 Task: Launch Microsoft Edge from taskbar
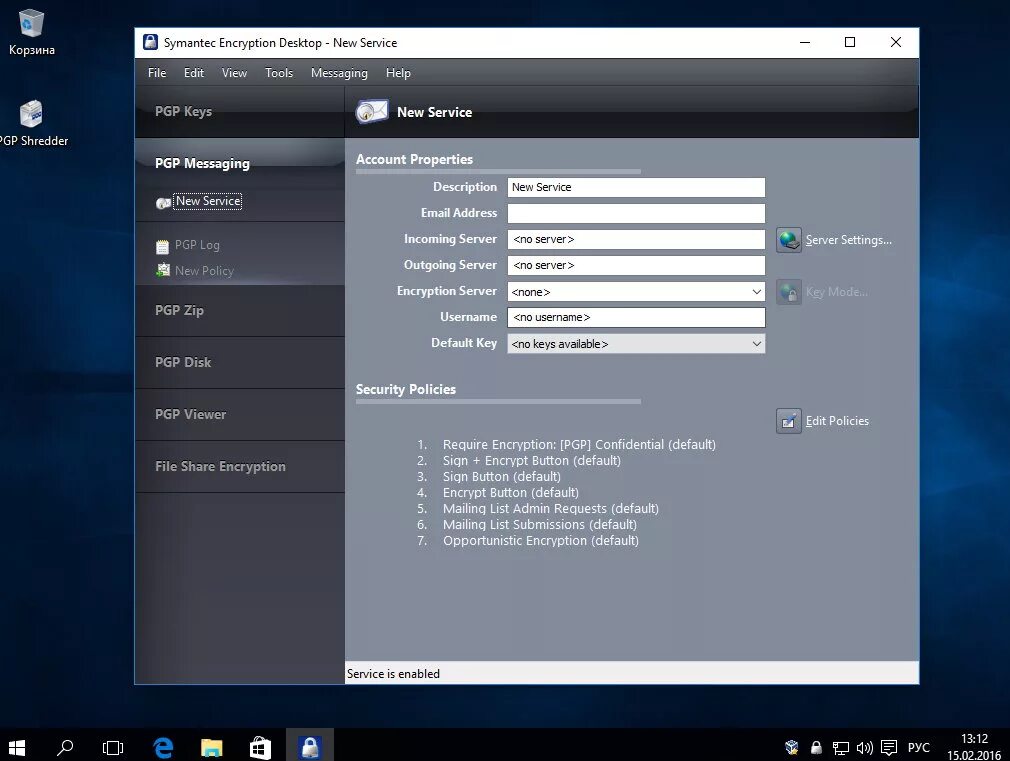tap(163, 747)
